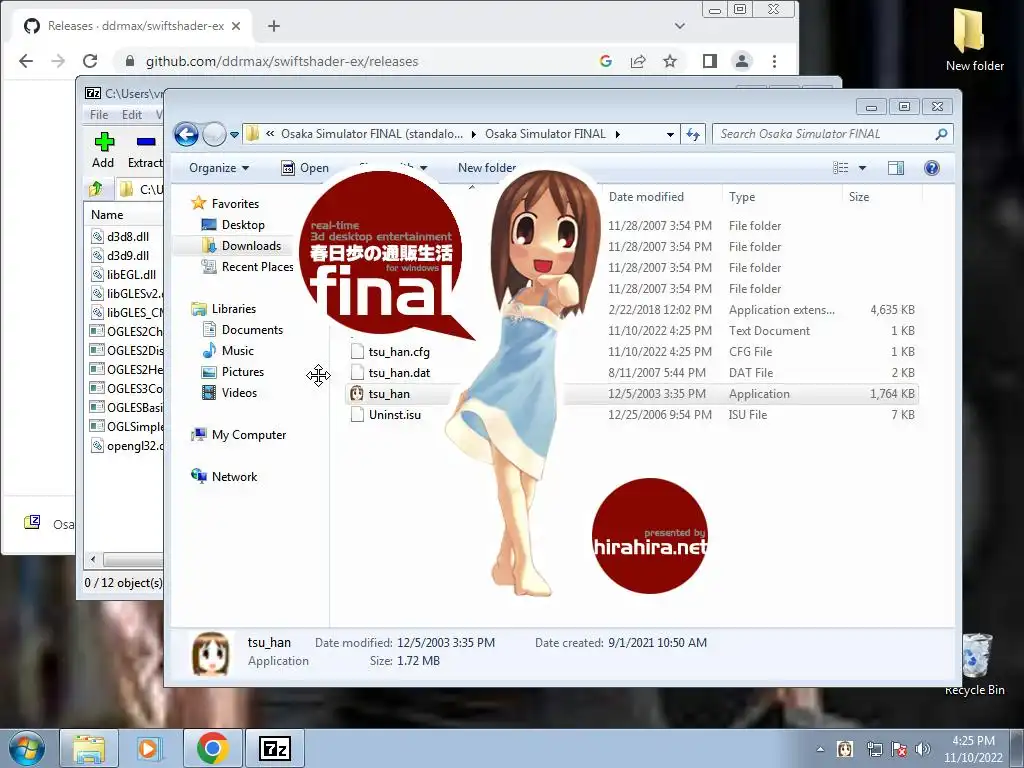The image size is (1024, 768).
Task: Toggle Chrome side panel icon
Action: (x=710, y=61)
